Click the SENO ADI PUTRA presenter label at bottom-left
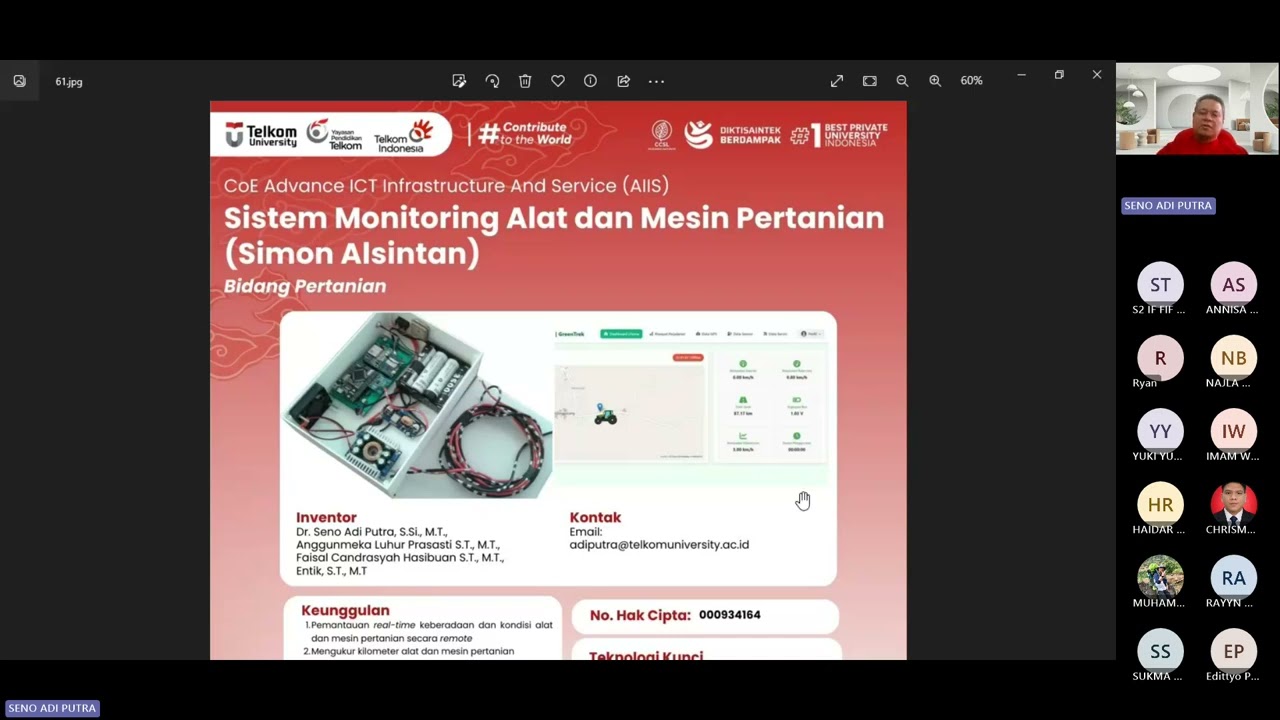1280x720 pixels. coord(52,708)
